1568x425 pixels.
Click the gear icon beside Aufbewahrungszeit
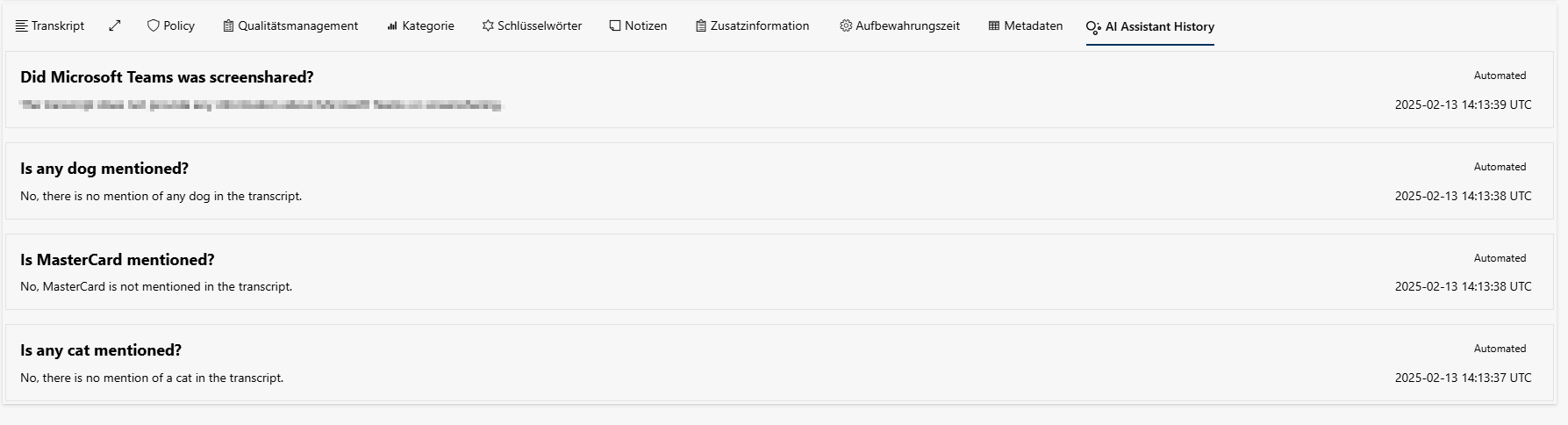click(846, 25)
